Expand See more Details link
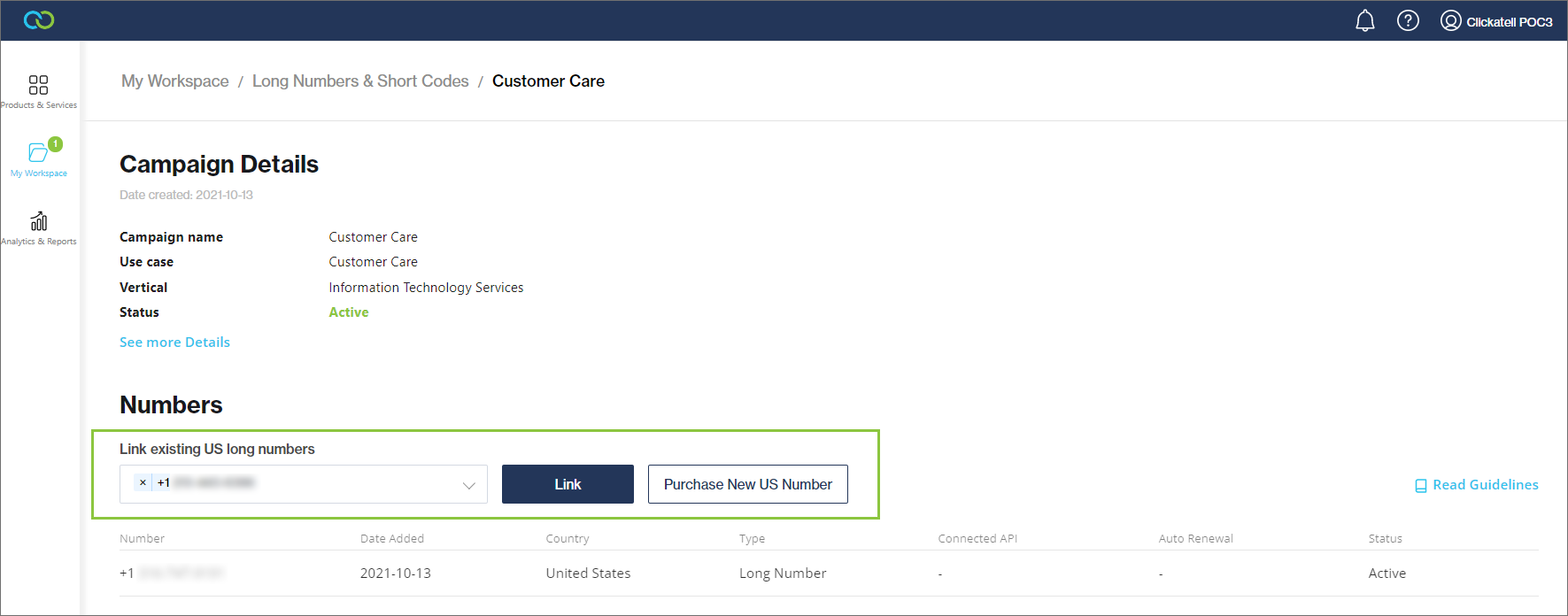This screenshot has height=616, width=1568. point(174,343)
